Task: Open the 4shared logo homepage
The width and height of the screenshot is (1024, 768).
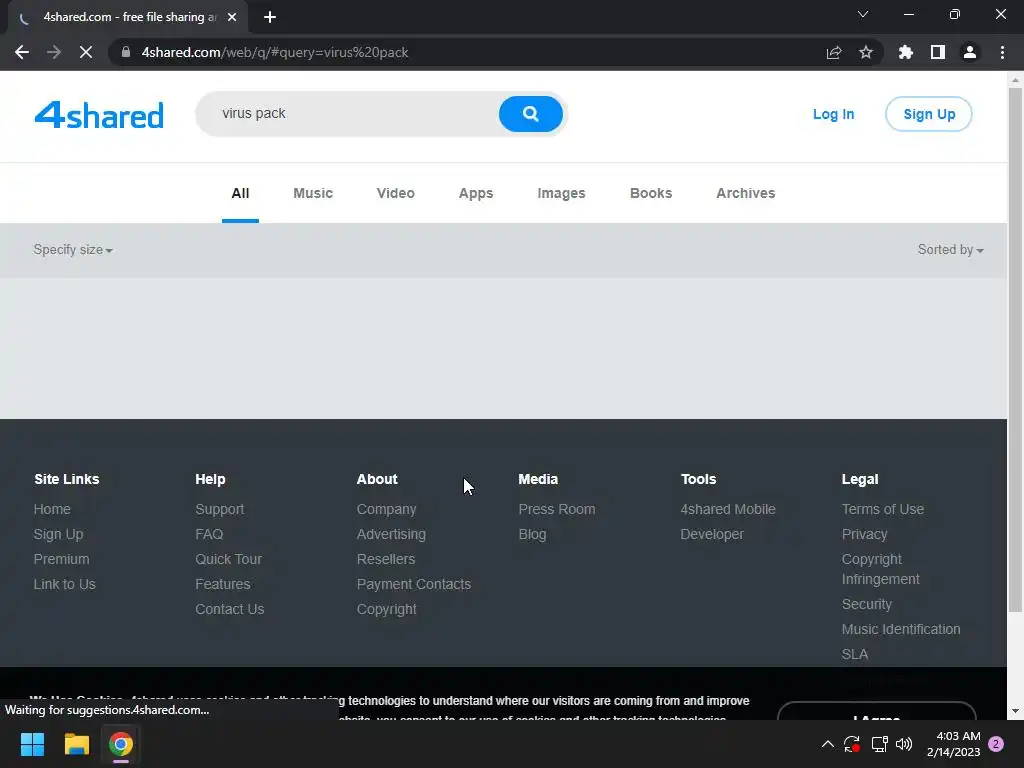Action: click(99, 115)
